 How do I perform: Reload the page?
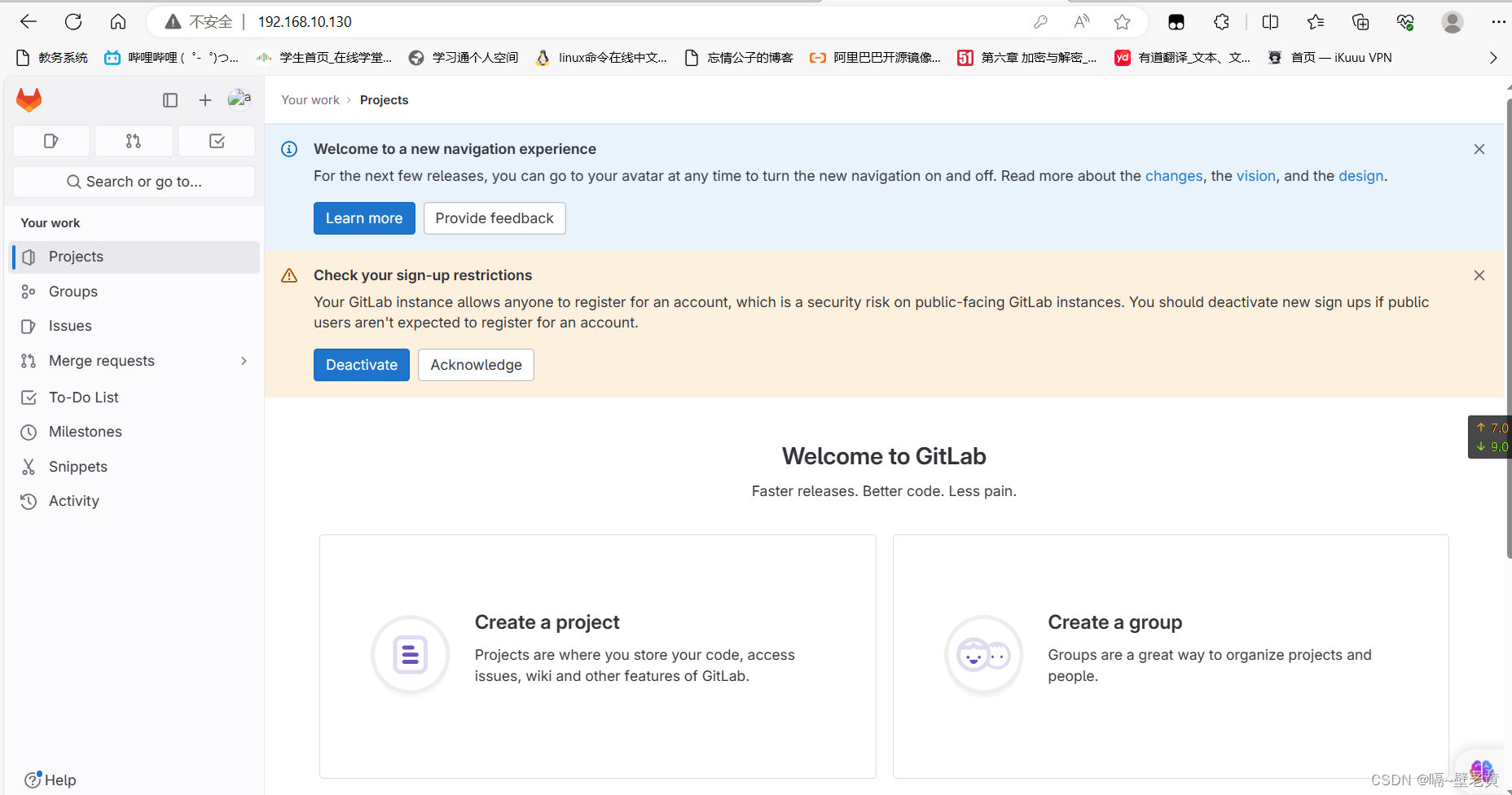pos(73,22)
